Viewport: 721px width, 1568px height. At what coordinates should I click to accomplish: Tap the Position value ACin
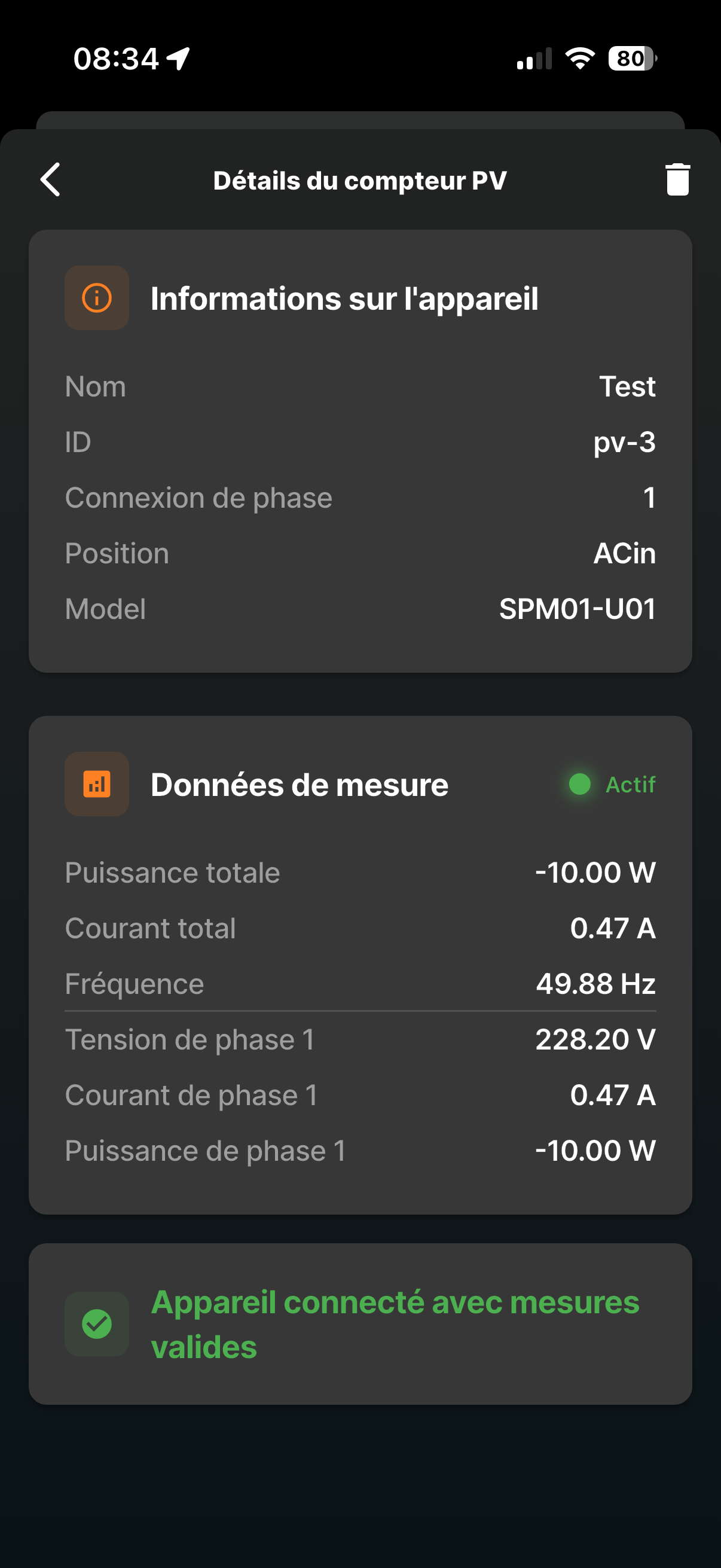pos(624,553)
